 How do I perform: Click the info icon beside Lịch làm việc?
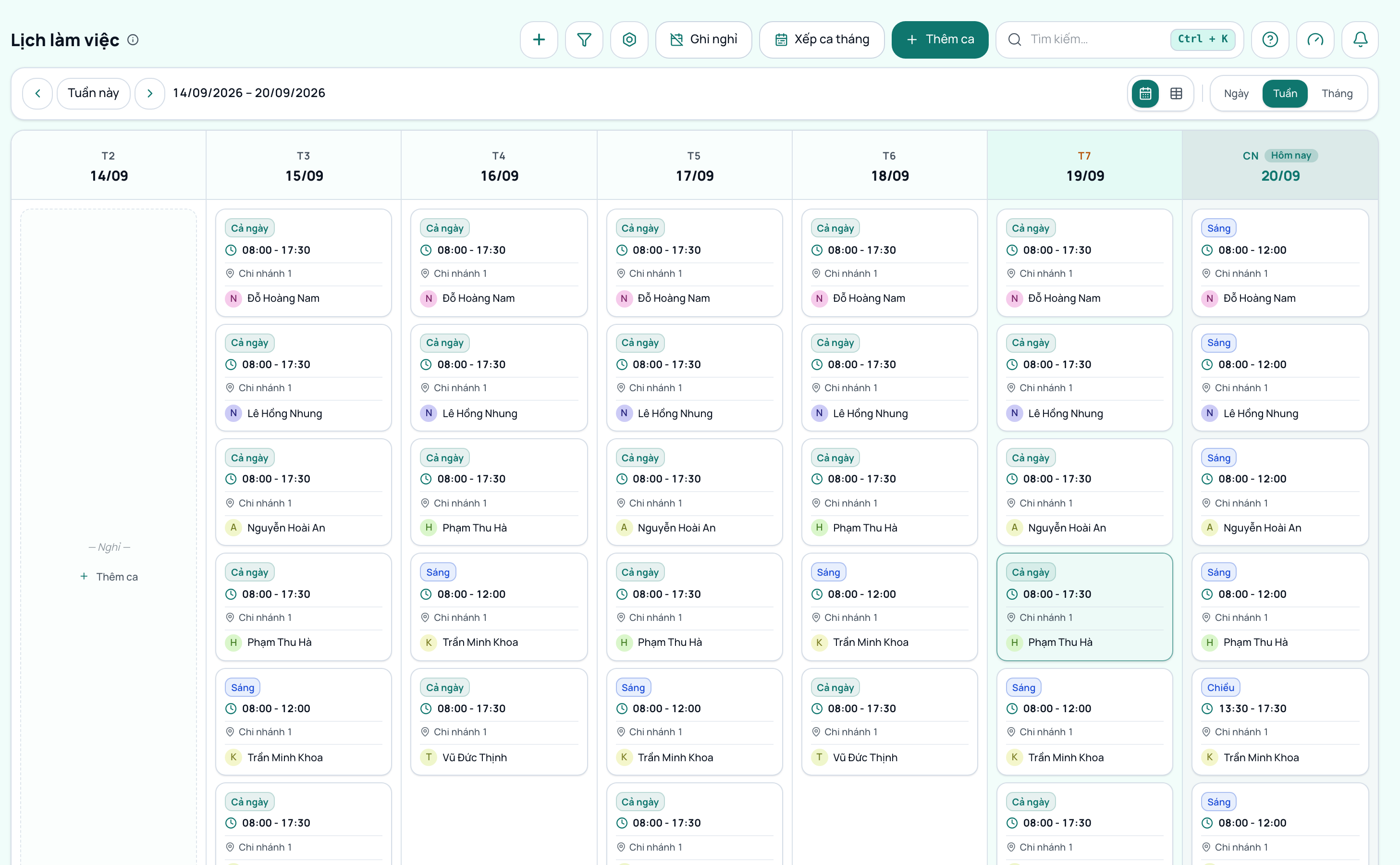click(133, 39)
